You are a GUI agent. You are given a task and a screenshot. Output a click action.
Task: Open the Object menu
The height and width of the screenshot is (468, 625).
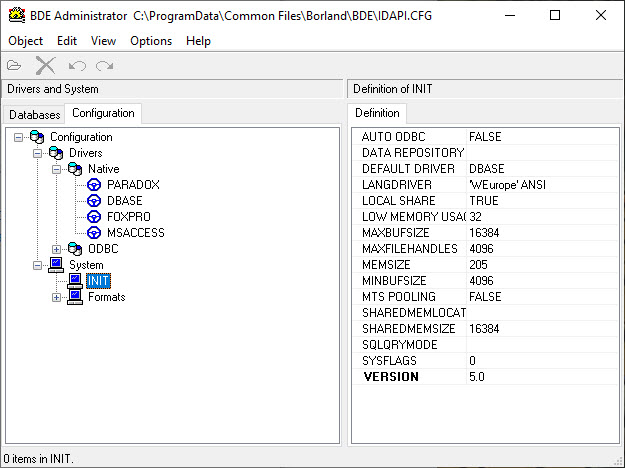click(x=25, y=41)
